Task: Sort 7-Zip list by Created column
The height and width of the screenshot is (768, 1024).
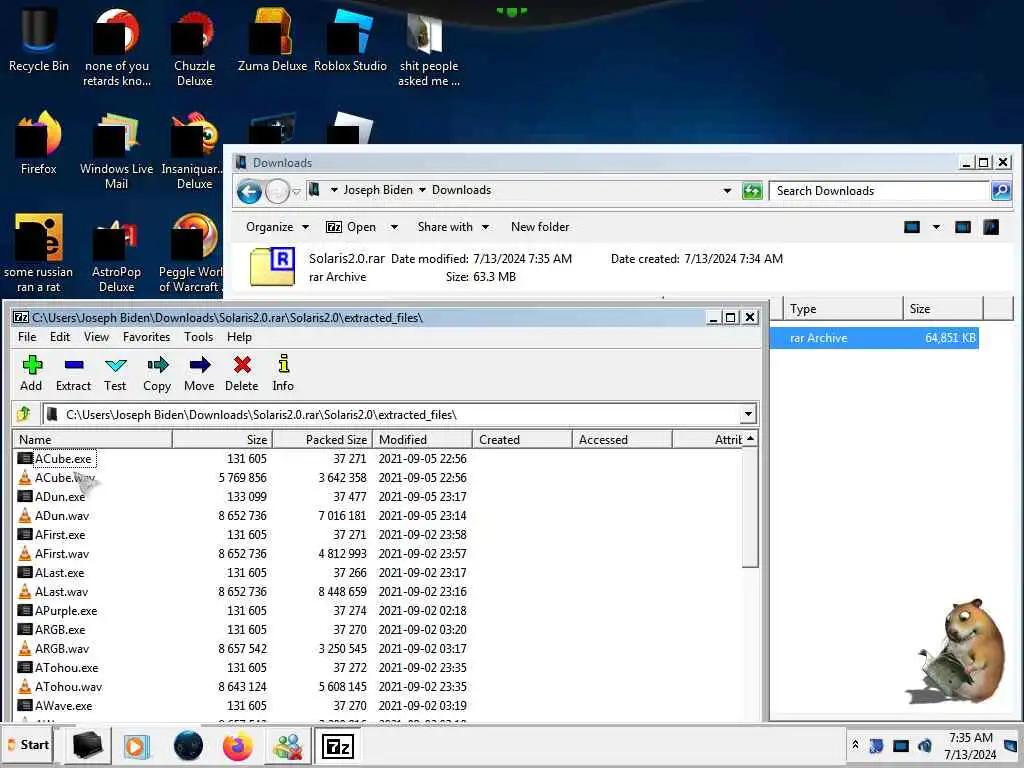Action: click(522, 440)
